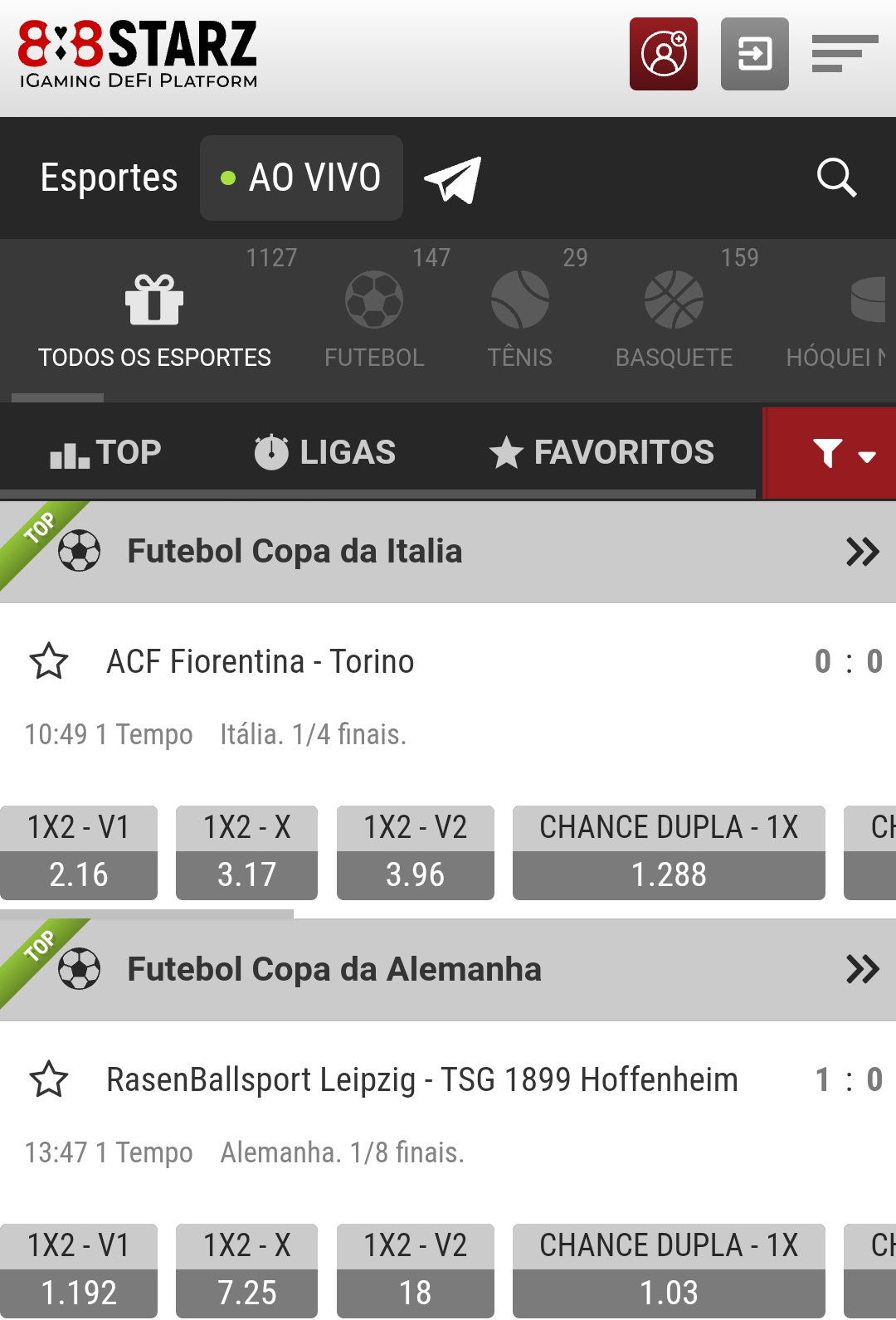Switch to the LIGAS tab

(x=324, y=452)
